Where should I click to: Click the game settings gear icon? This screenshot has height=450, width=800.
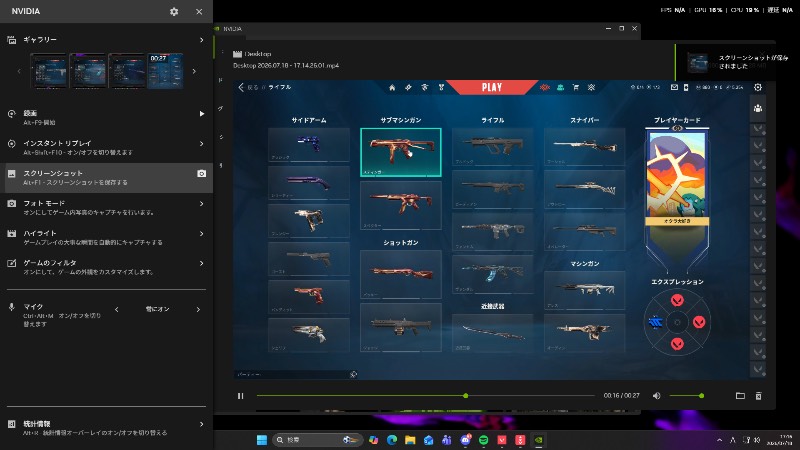click(x=758, y=87)
